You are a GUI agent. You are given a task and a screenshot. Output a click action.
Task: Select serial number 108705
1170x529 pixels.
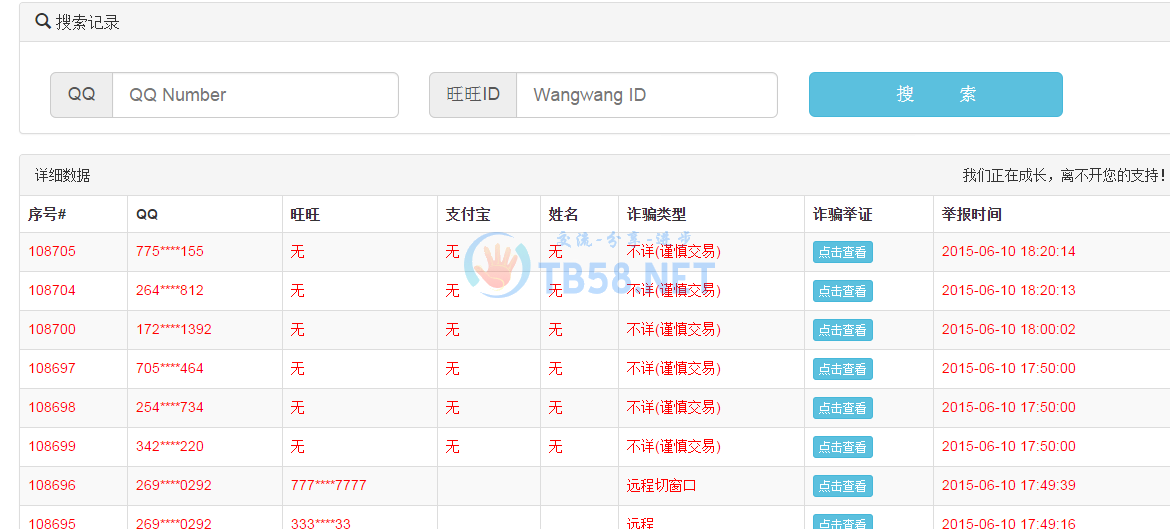coord(51,251)
